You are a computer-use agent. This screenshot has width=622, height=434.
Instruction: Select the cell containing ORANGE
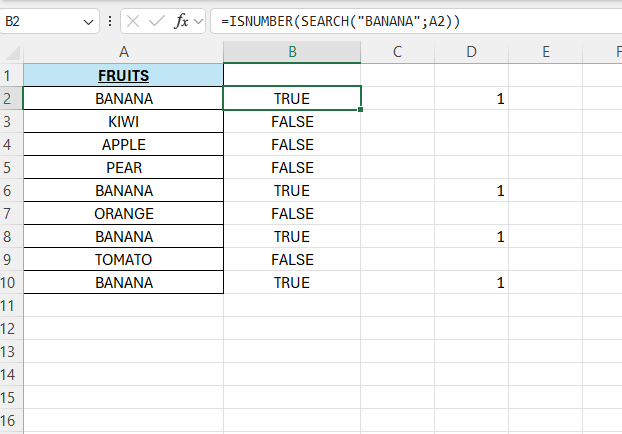[x=123, y=213]
